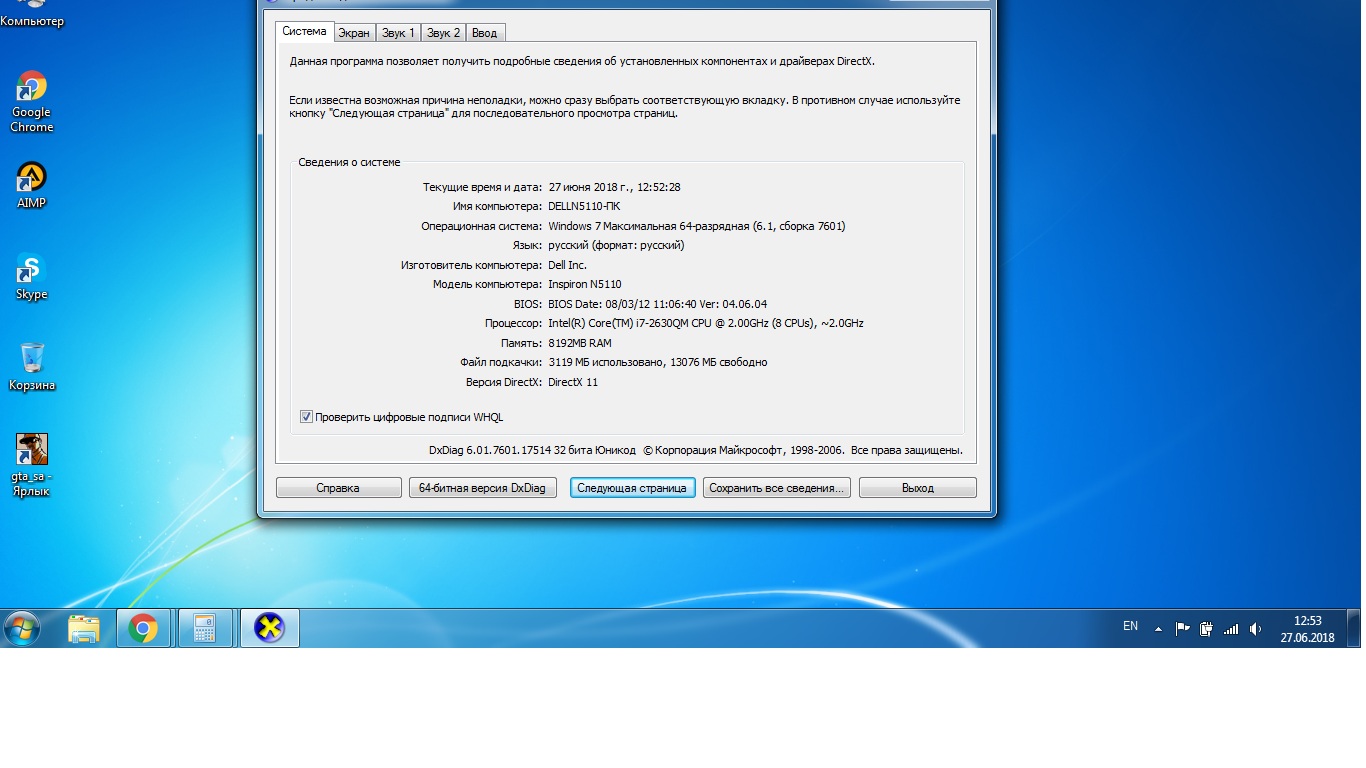This screenshot has height=768, width=1366.
Task: Select language value русский (формат: русский)
Action: point(616,245)
